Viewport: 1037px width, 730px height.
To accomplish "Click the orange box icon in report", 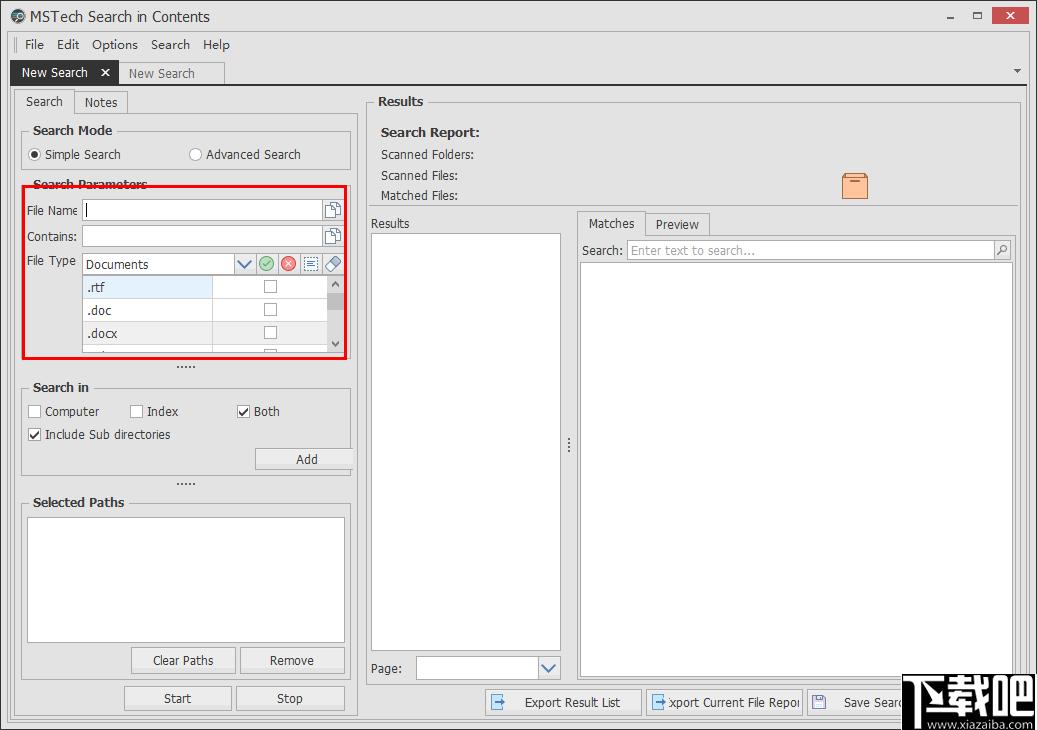I will pos(854,186).
